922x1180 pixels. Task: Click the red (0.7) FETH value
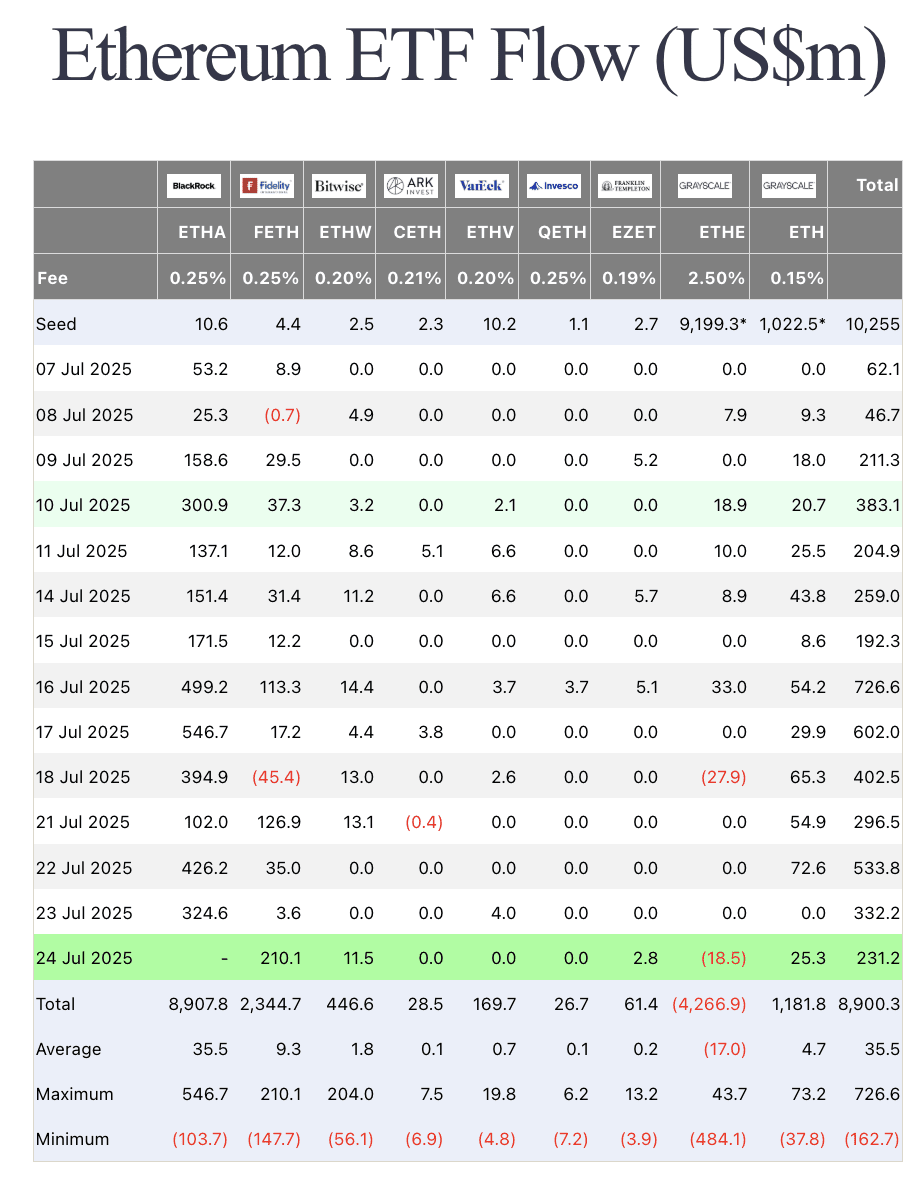pos(282,415)
